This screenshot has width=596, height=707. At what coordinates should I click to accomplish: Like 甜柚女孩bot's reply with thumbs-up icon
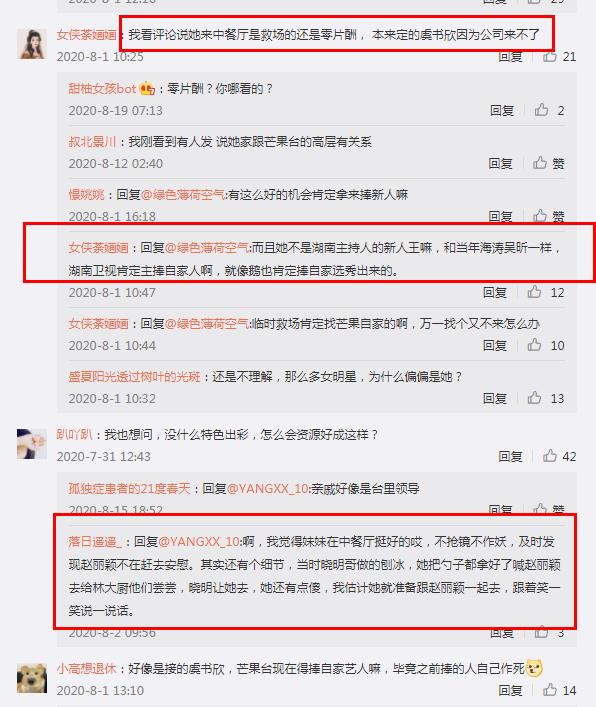[541, 110]
